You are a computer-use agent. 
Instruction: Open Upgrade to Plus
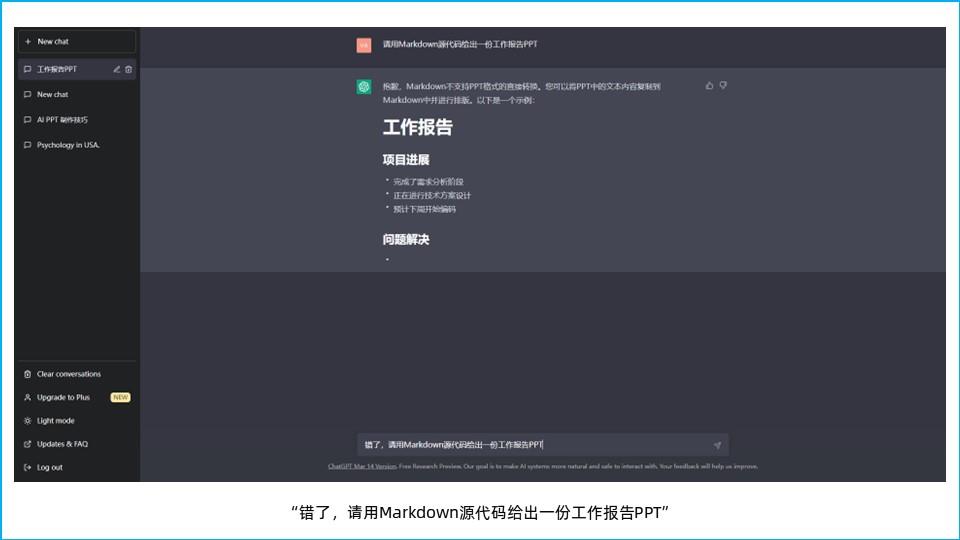tap(77, 397)
